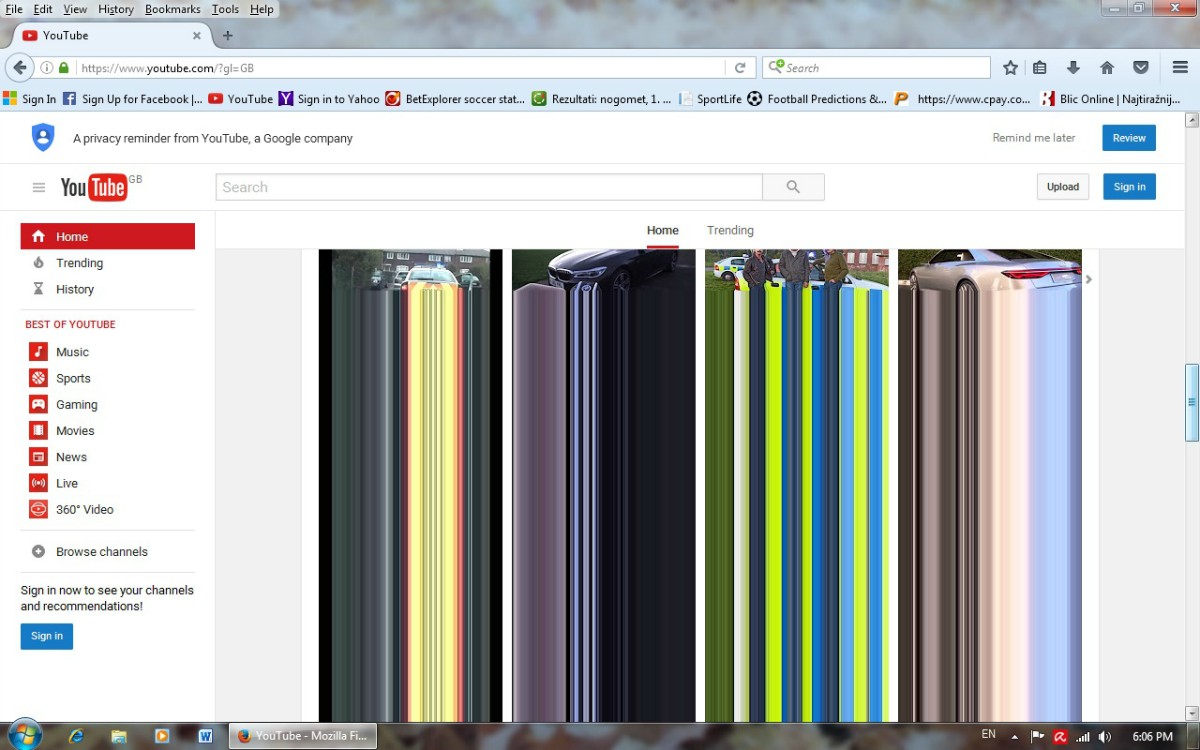Click the Firefox home icon
1200x750 pixels.
pyautogui.click(x=1107, y=68)
